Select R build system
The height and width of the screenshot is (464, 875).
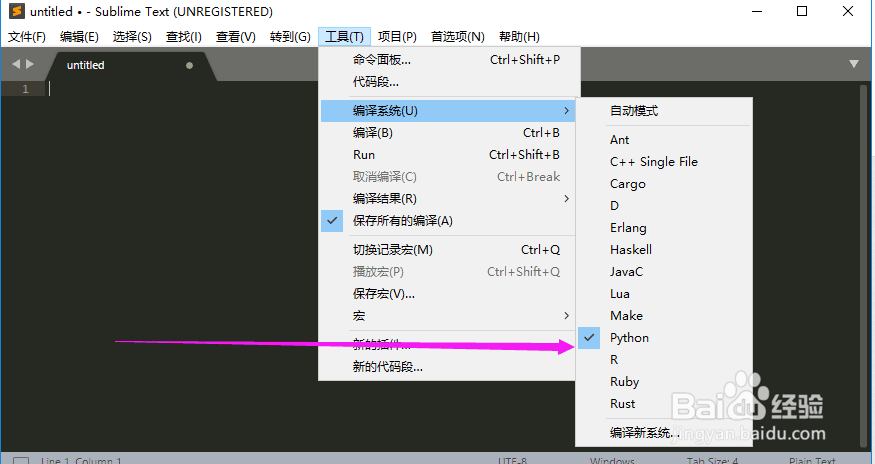[664, 360]
